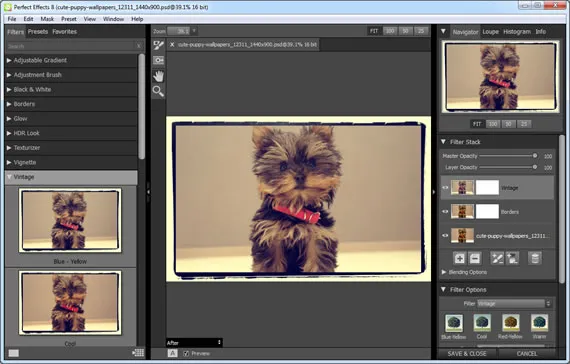Collapse the right panel with divider arrow
570x364 pixels.
[x=434, y=192]
